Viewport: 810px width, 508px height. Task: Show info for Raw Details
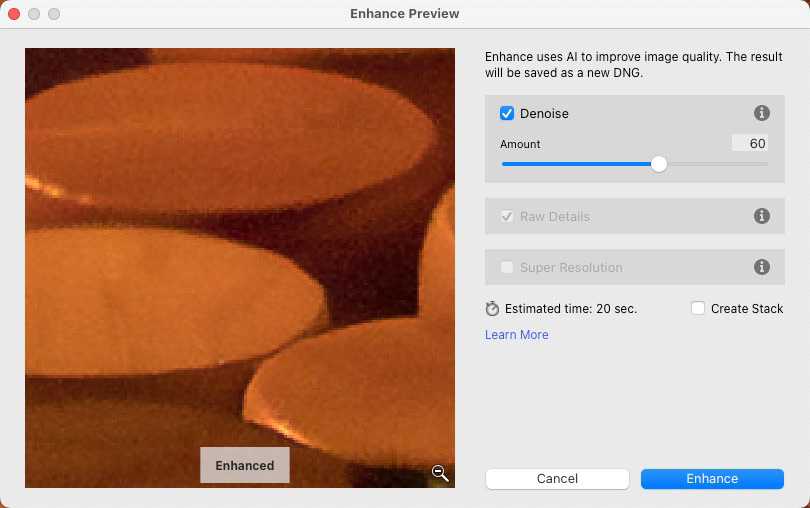pyautogui.click(x=761, y=216)
